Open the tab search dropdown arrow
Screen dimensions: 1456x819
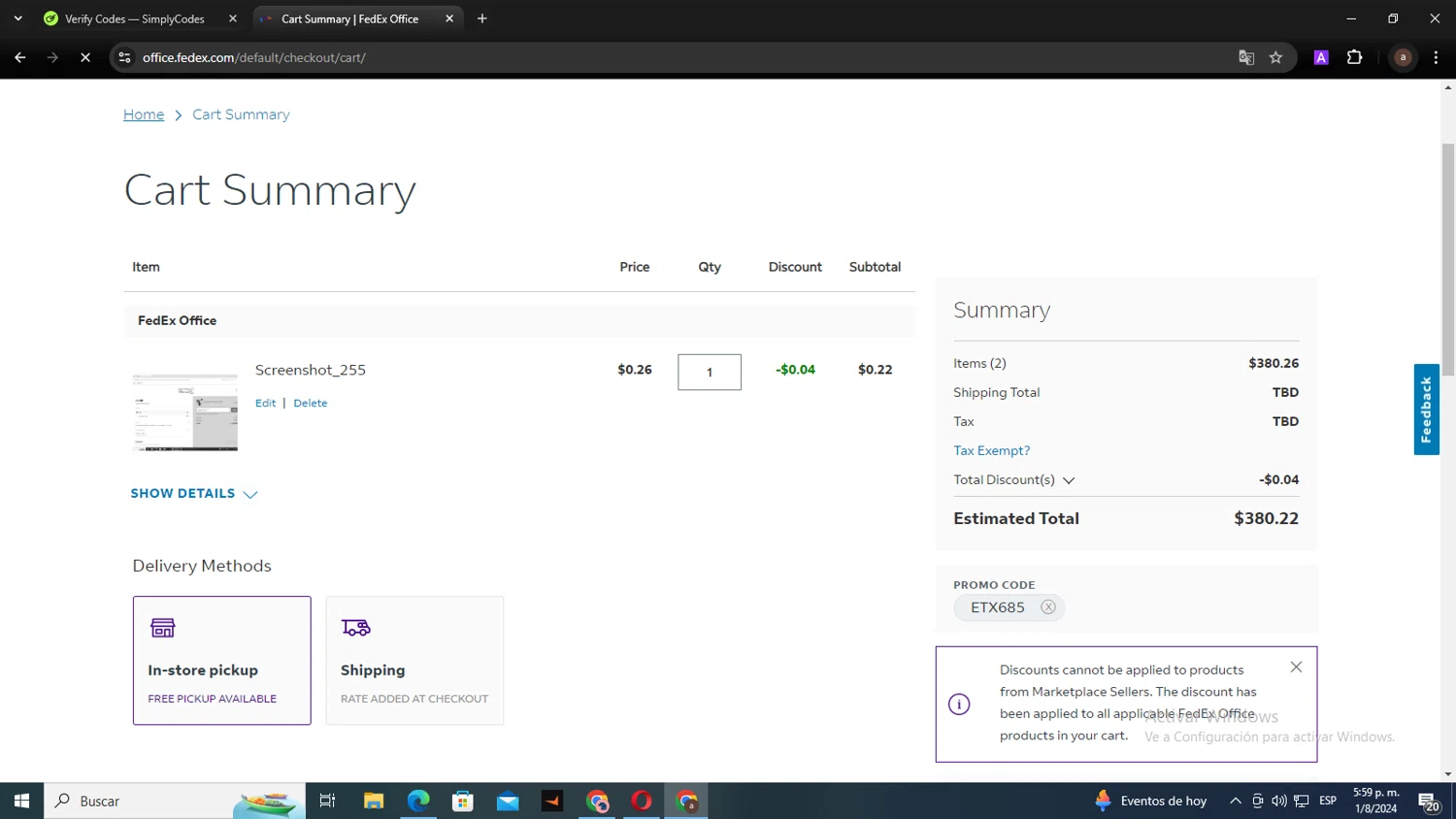[x=17, y=18]
